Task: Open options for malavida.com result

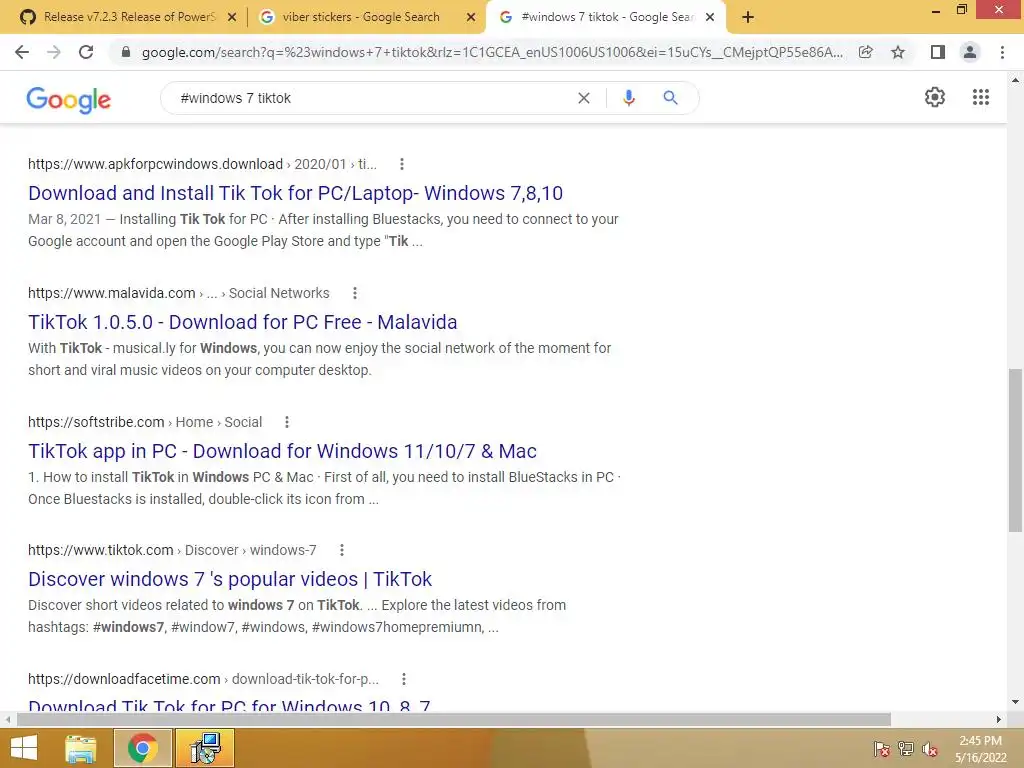Action: coord(355,293)
